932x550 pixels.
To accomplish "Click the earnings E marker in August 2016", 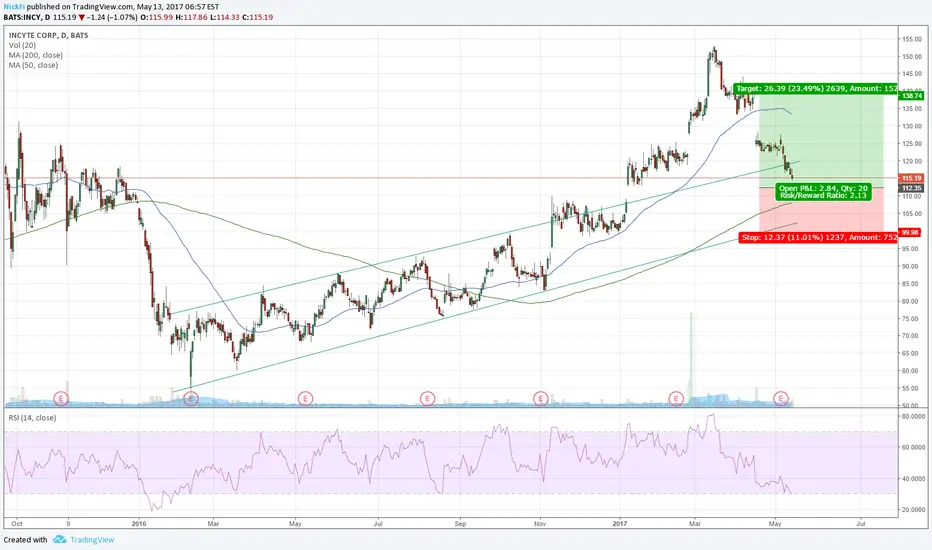I will [427, 398].
